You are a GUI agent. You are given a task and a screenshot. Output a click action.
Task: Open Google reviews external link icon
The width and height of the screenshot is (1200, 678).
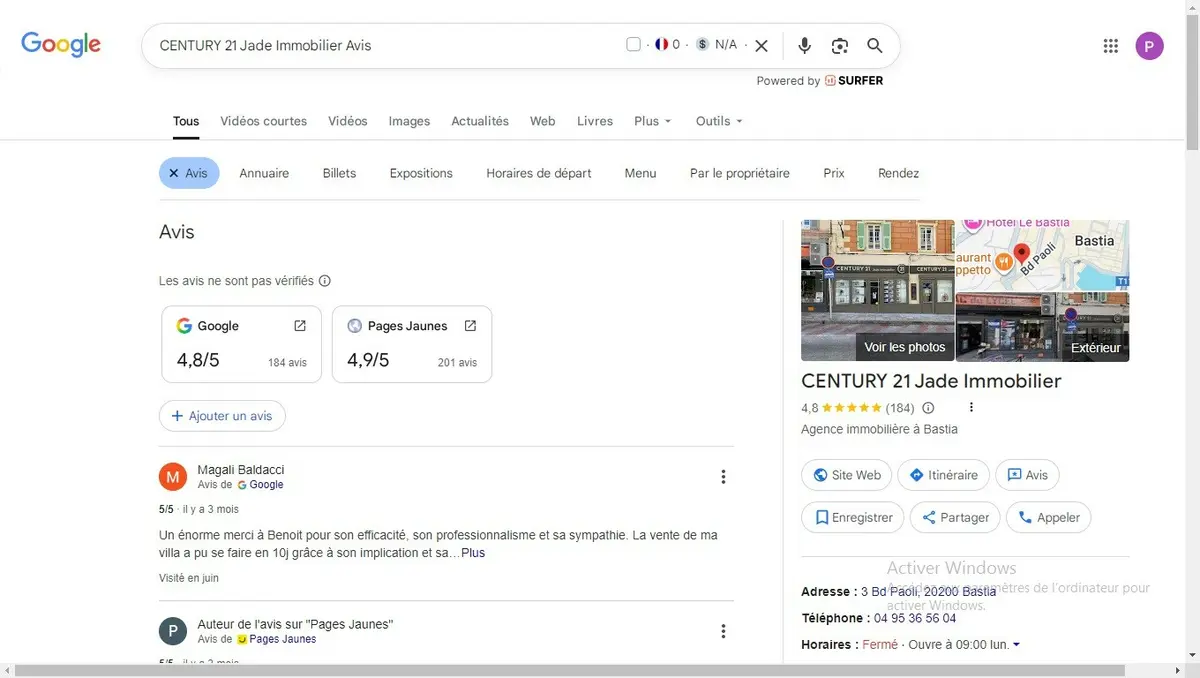pyautogui.click(x=300, y=326)
